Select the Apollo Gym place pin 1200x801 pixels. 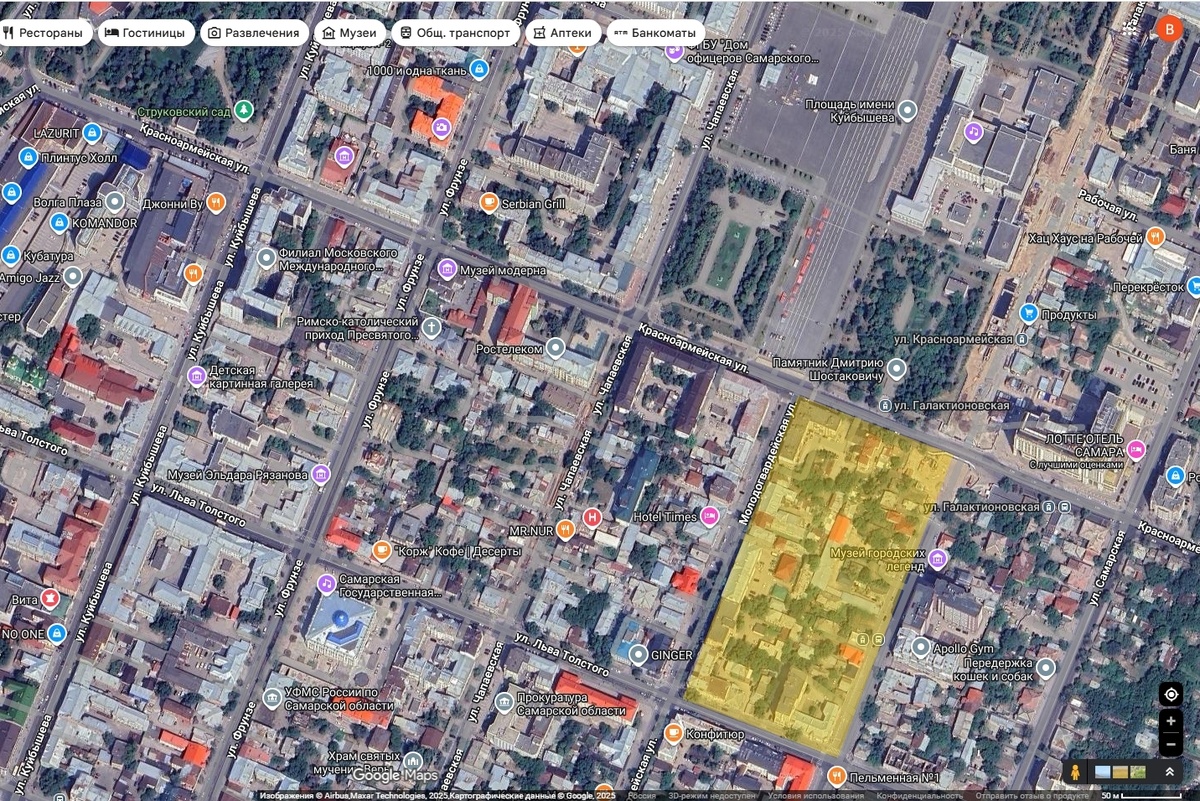pos(922,647)
